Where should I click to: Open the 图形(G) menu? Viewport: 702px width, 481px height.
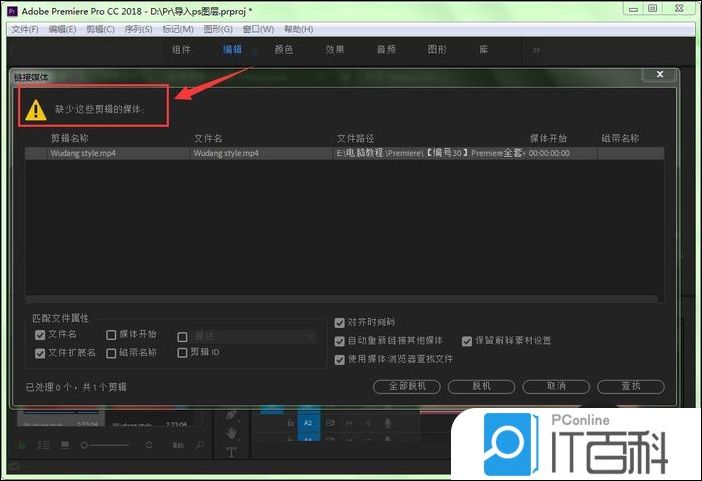pos(218,30)
